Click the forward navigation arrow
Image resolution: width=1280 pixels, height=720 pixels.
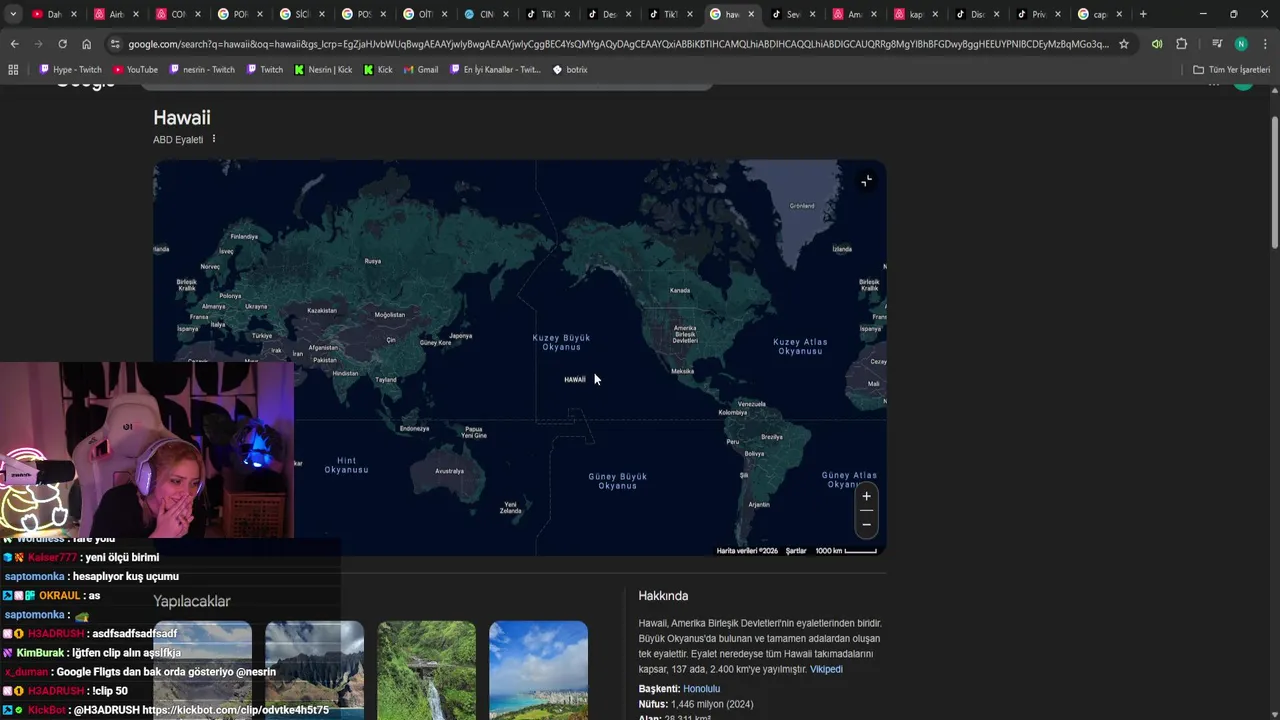[x=38, y=44]
